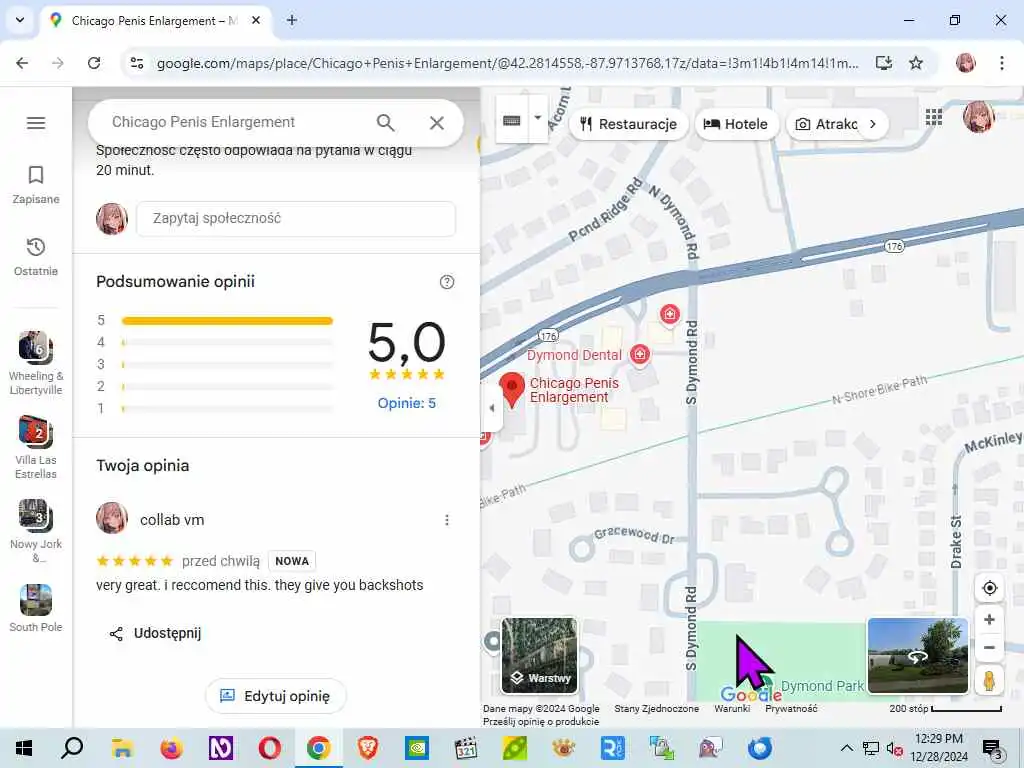1024x768 pixels.
Task: Click the search magnifier icon
Action: tap(385, 122)
